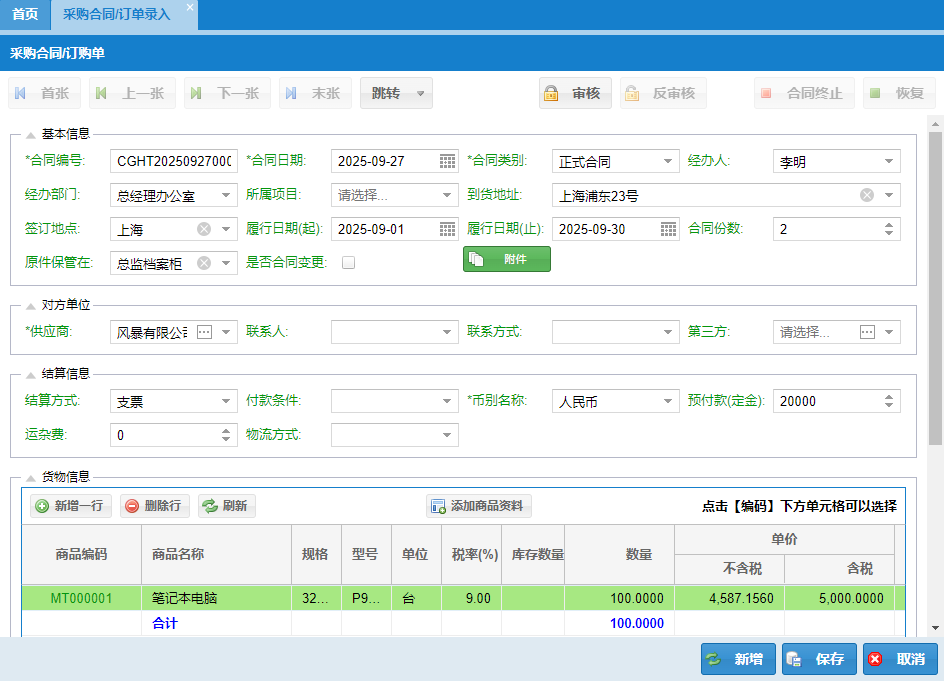Close the 采购合同/订单录入 tab
Screen dimensions: 944x682
[190, 8]
